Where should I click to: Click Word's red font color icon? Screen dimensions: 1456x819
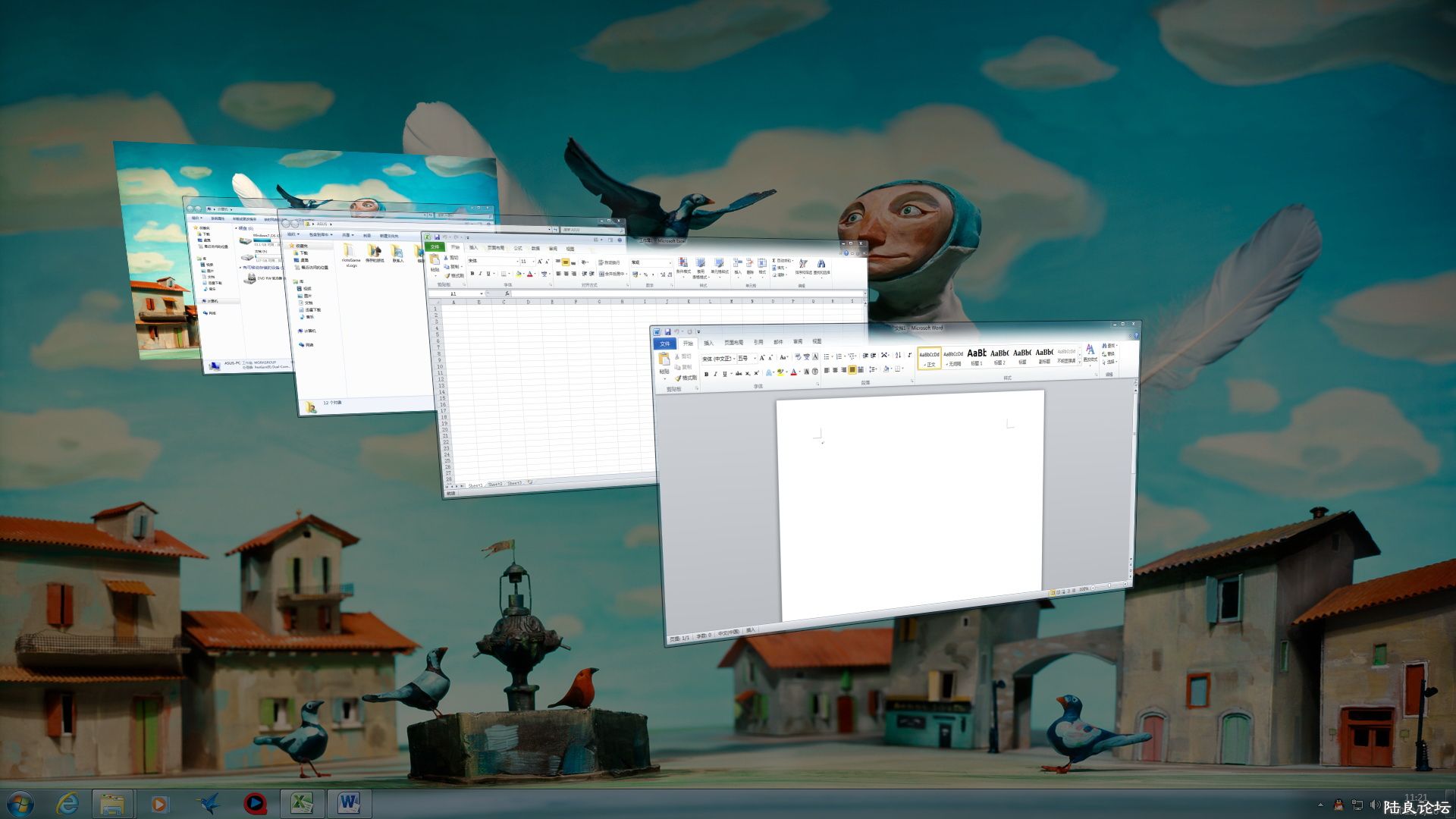[x=793, y=372]
